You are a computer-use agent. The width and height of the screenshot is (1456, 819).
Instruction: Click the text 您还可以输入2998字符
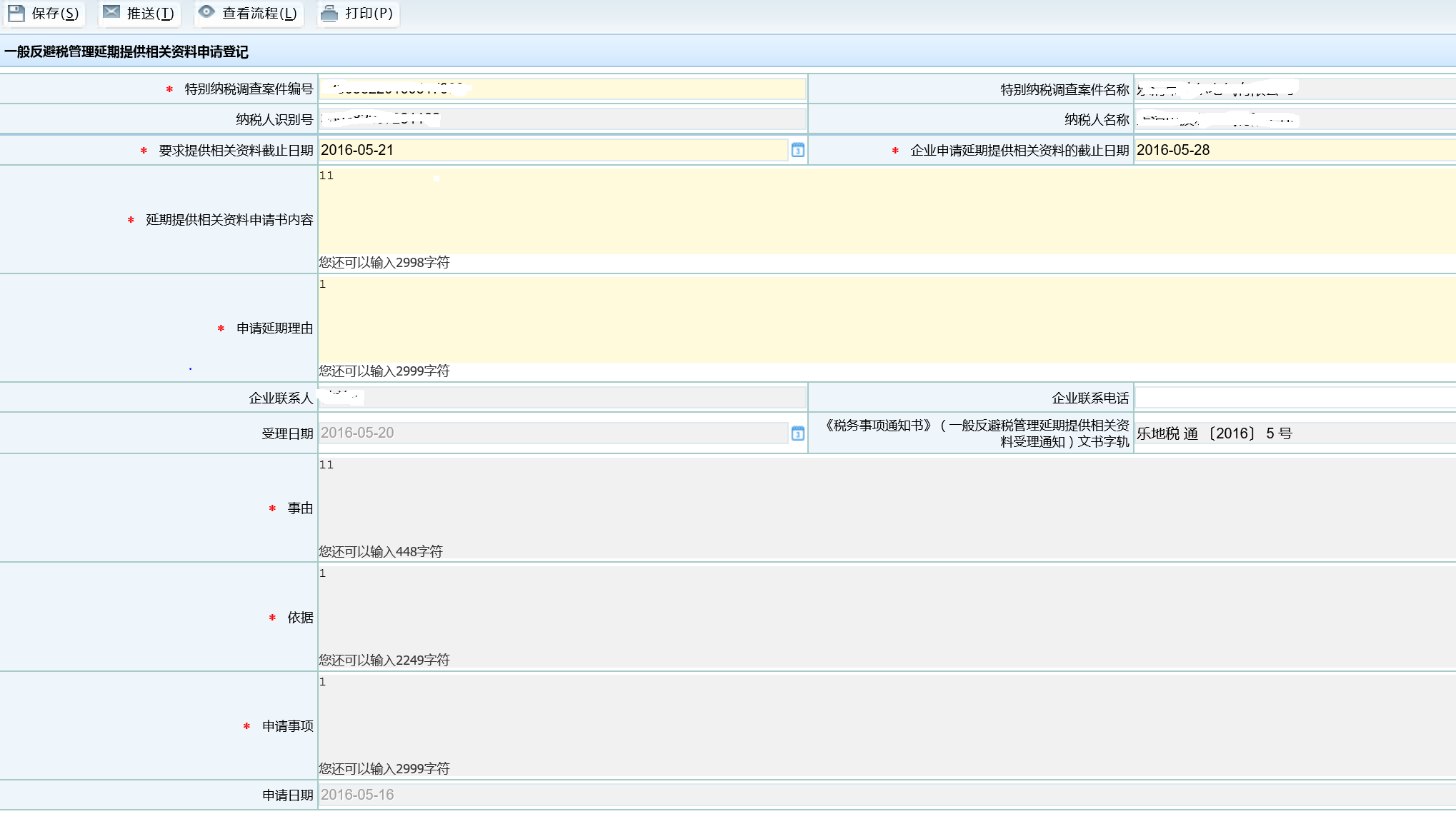(384, 262)
